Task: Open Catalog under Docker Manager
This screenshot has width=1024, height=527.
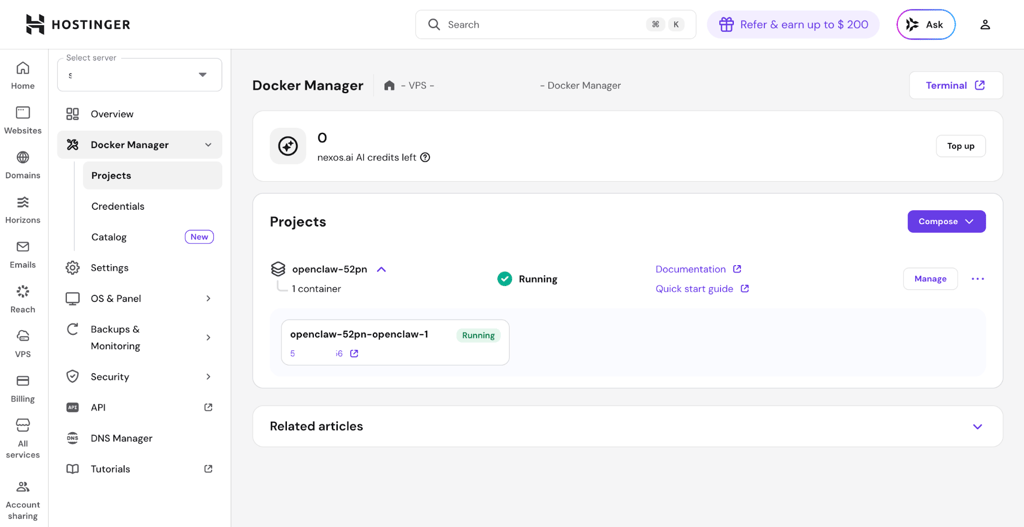Action: click(152, 237)
